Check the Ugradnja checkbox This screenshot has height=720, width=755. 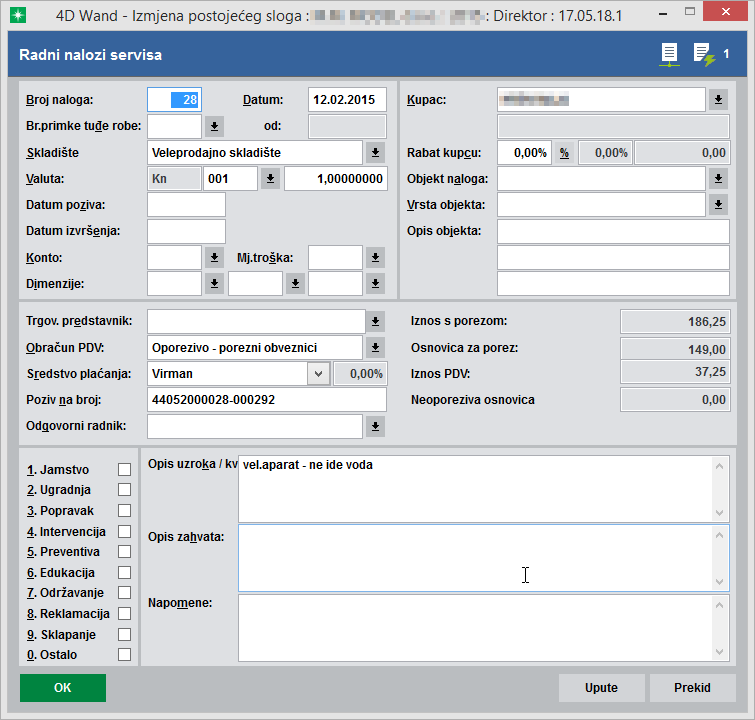coord(124,490)
